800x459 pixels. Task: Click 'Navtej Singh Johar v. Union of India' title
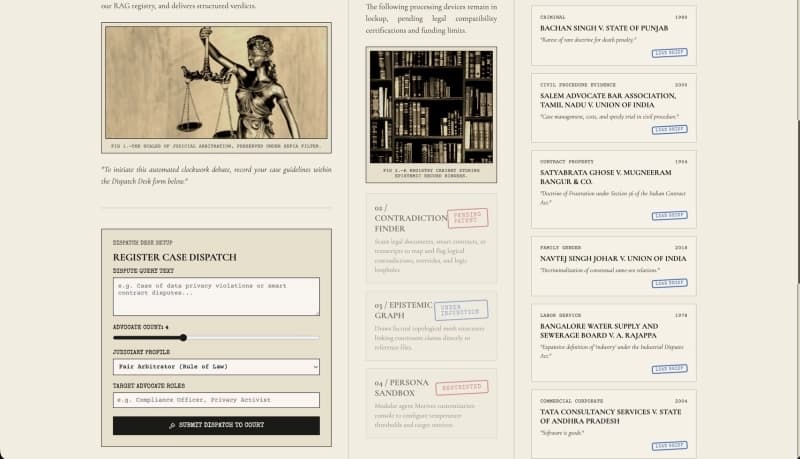tap(613, 259)
